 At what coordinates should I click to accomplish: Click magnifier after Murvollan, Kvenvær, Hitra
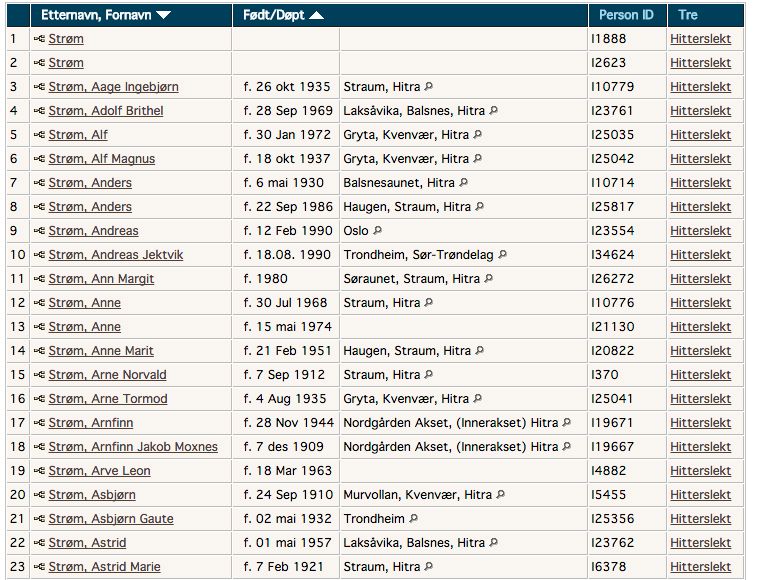point(500,494)
